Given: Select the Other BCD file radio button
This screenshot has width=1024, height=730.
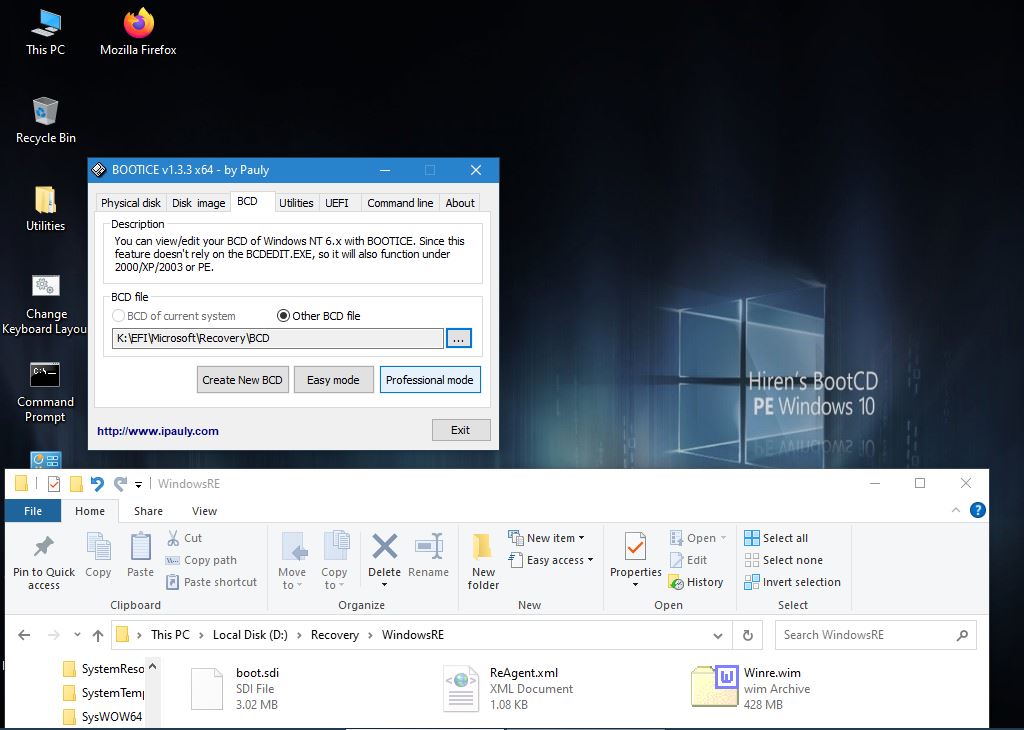Looking at the screenshot, I should pos(283,316).
